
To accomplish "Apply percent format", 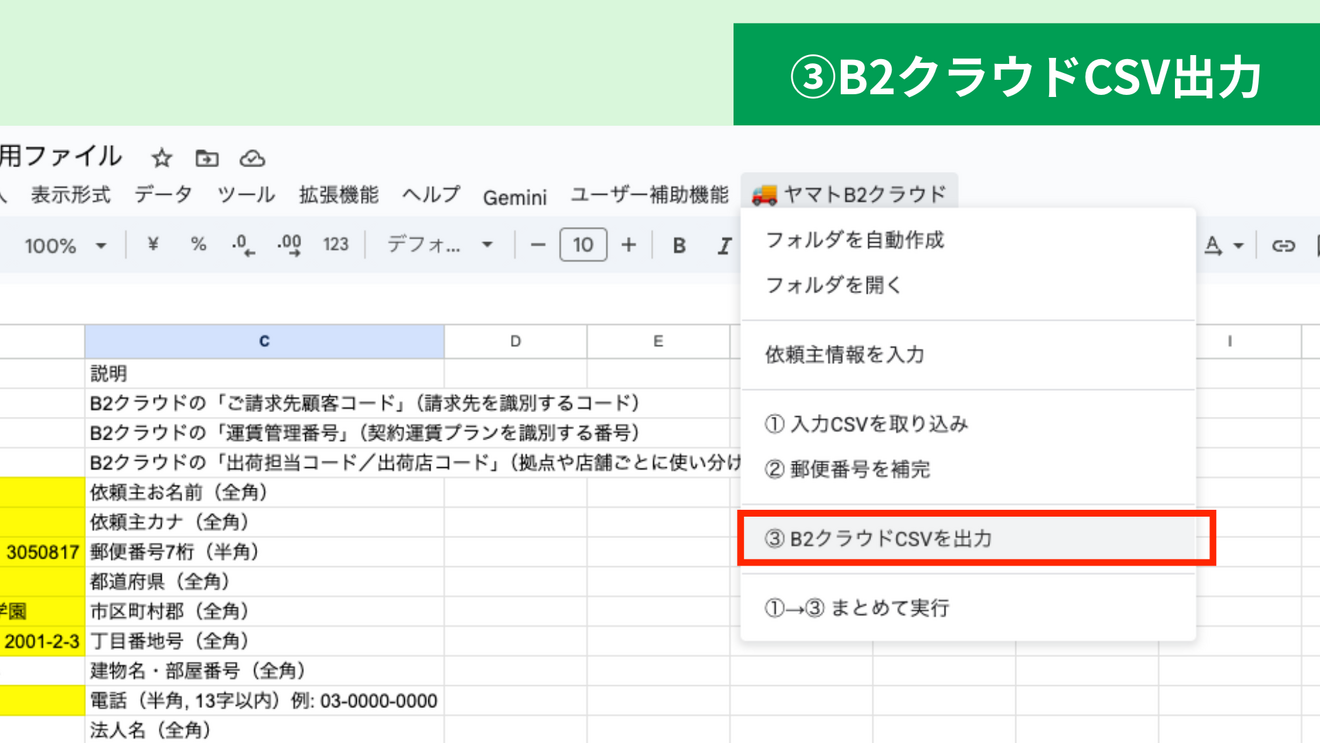I will (198, 245).
